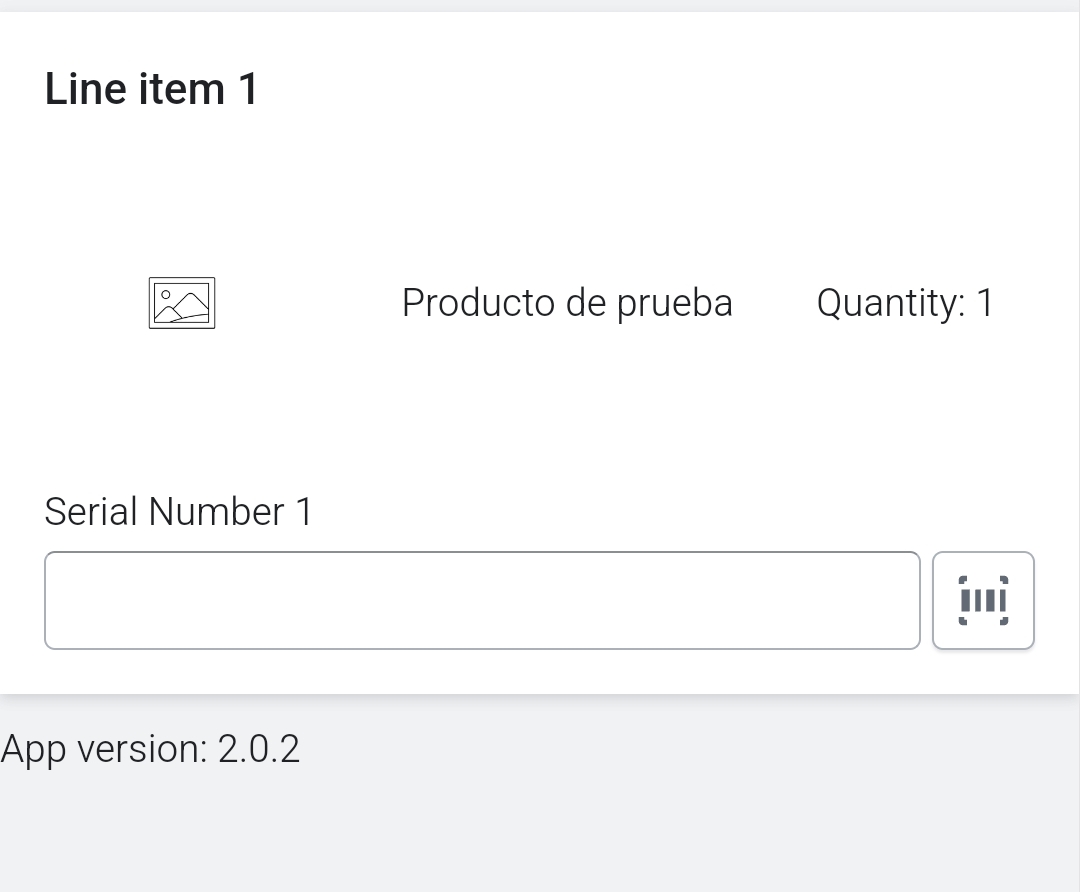Click the picture icon left of the product name
This screenshot has height=892, width=1080.
[182, 303]
